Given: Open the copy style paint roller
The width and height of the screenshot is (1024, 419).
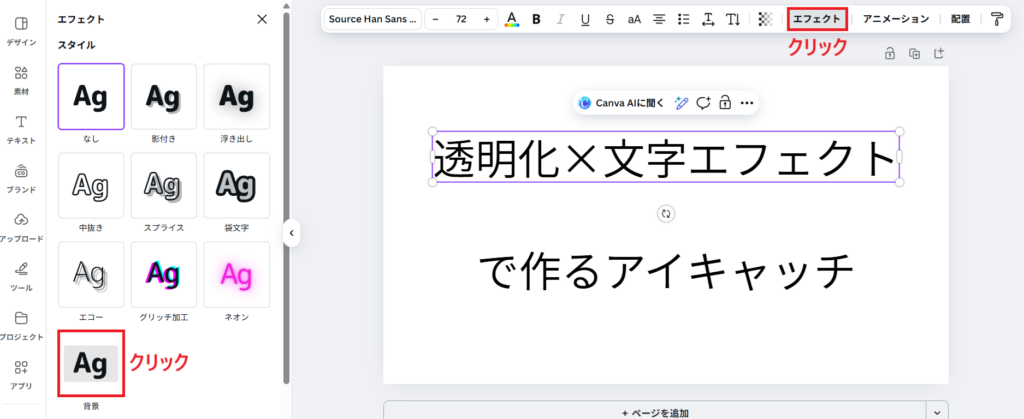Looking at the screenshot, I should pos(996,19).
